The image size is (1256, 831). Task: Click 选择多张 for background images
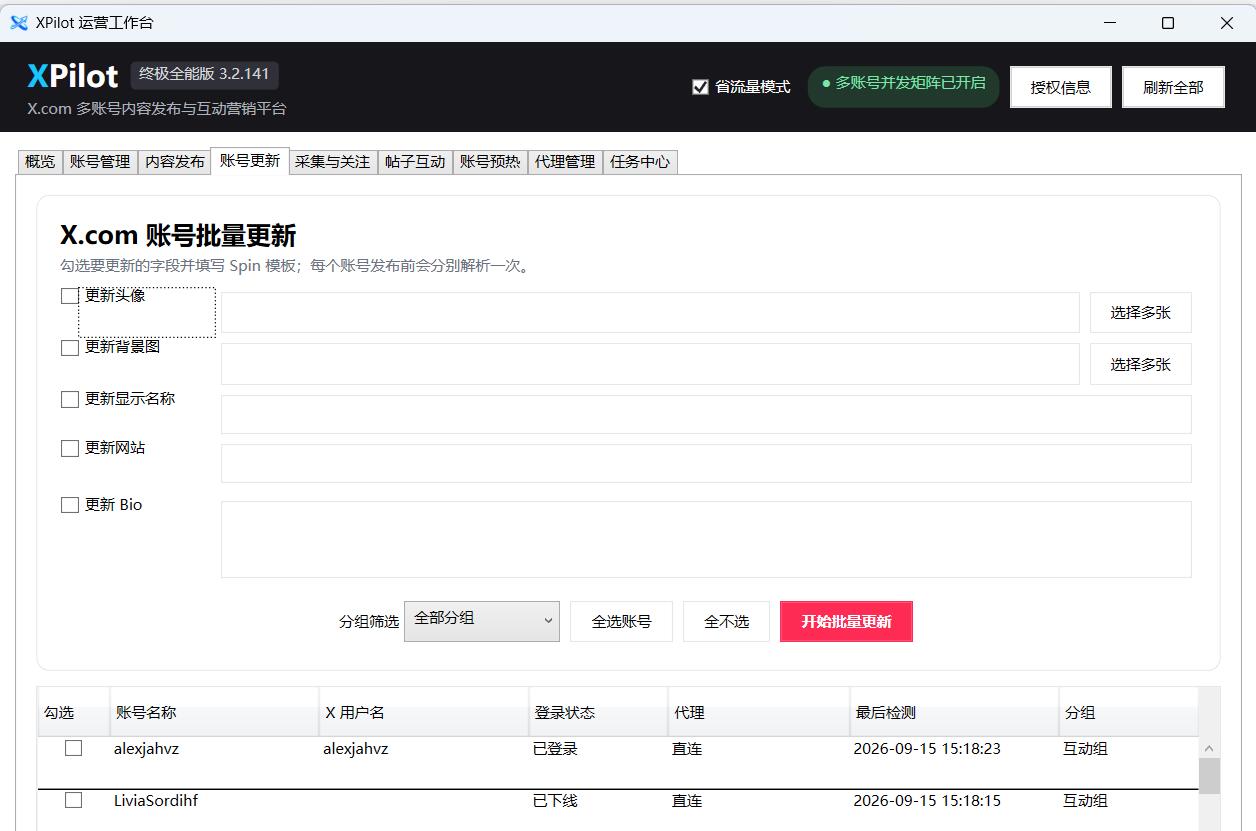1141,364
